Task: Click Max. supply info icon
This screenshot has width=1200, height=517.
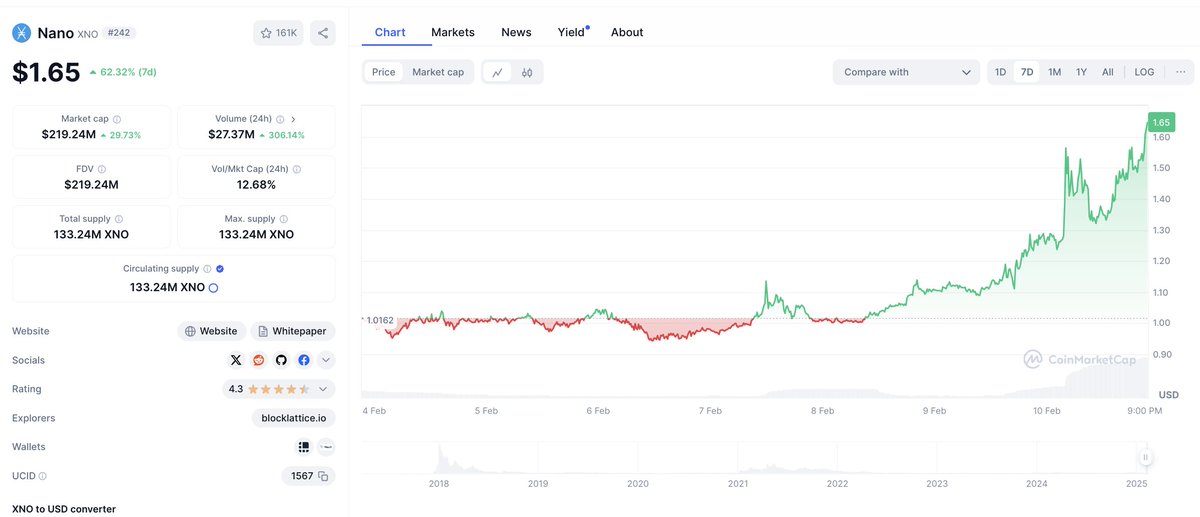Action: tap(284, 219)
